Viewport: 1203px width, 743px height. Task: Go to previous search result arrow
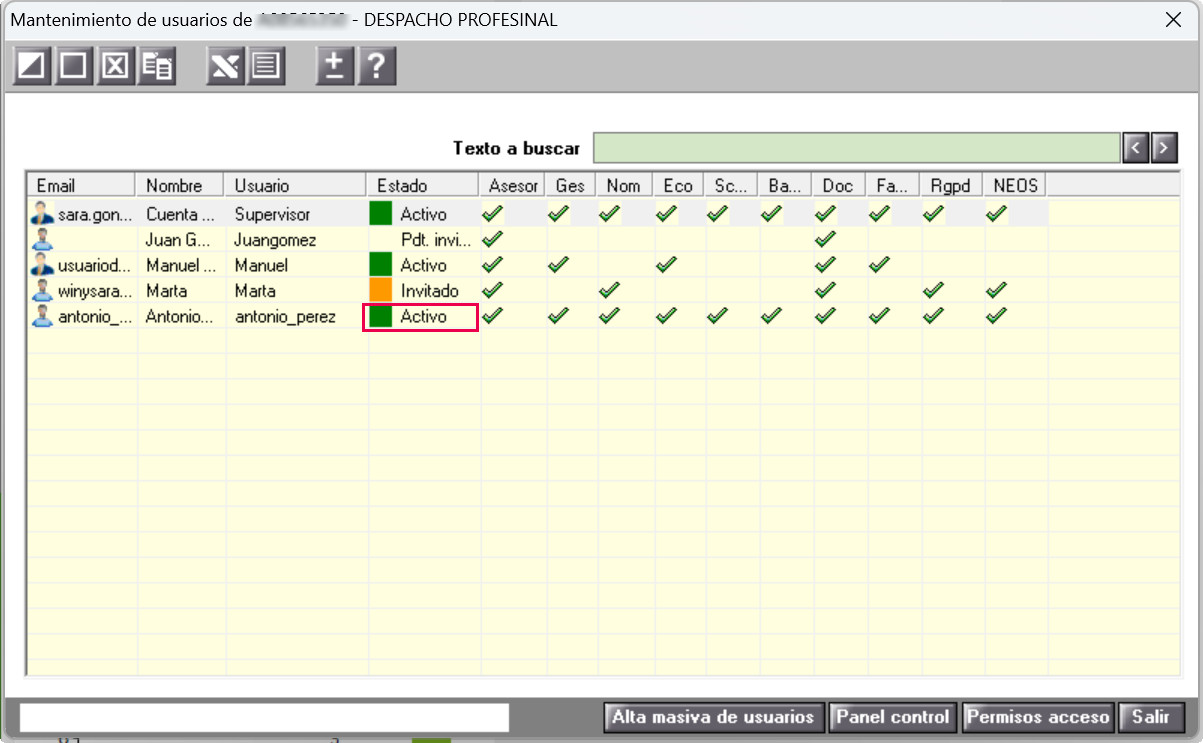click(x=1135, y=148)
